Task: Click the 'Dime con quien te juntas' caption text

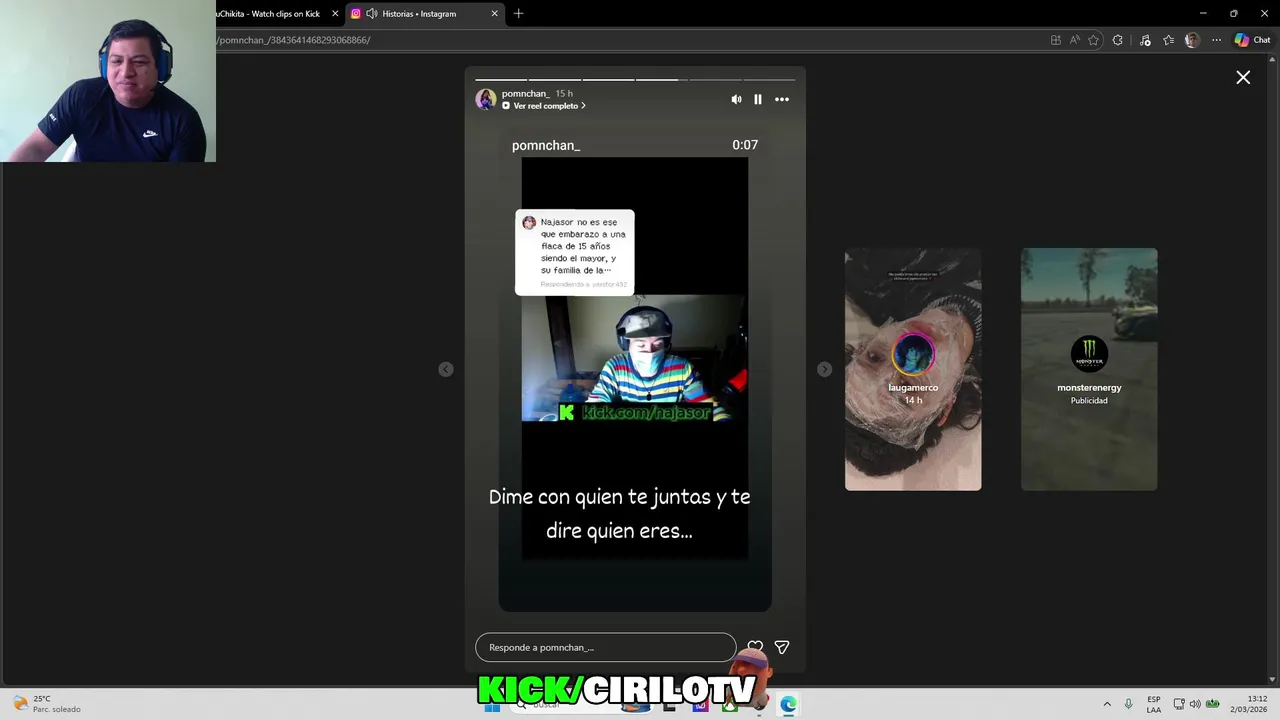Action: (x=619, y=513)
